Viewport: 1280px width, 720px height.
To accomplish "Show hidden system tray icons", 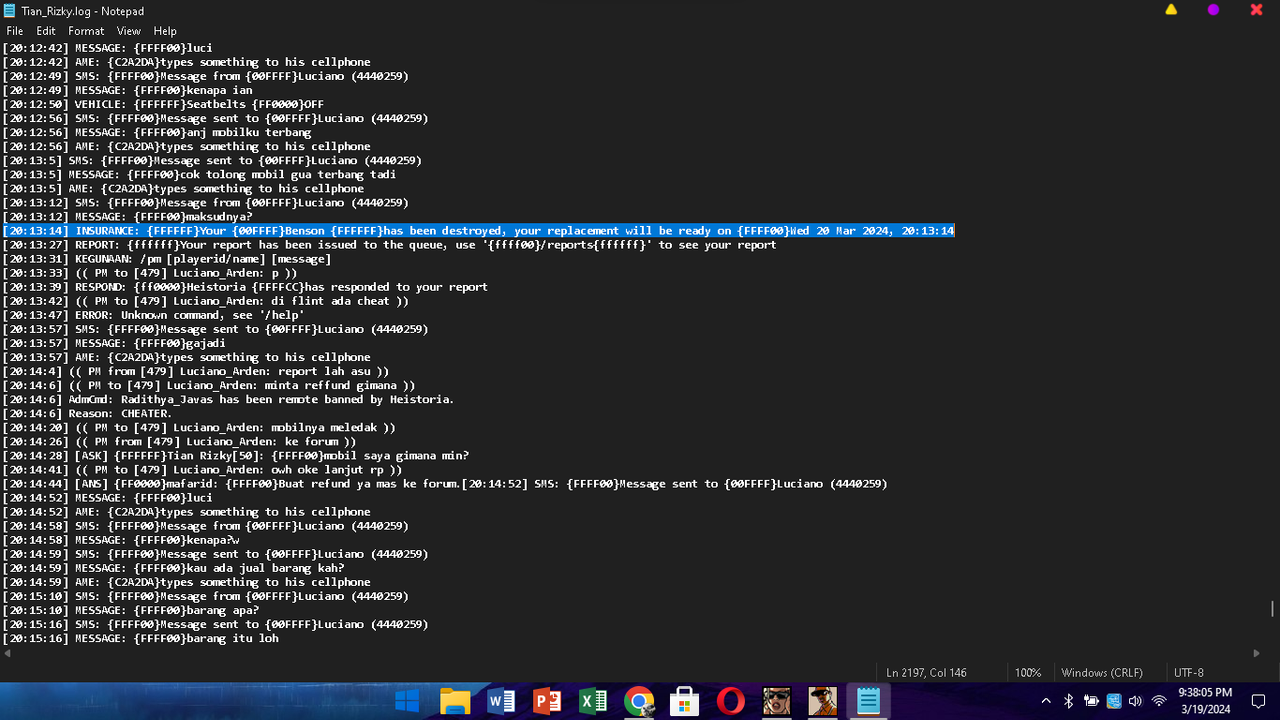I will tap(1046, 701).
